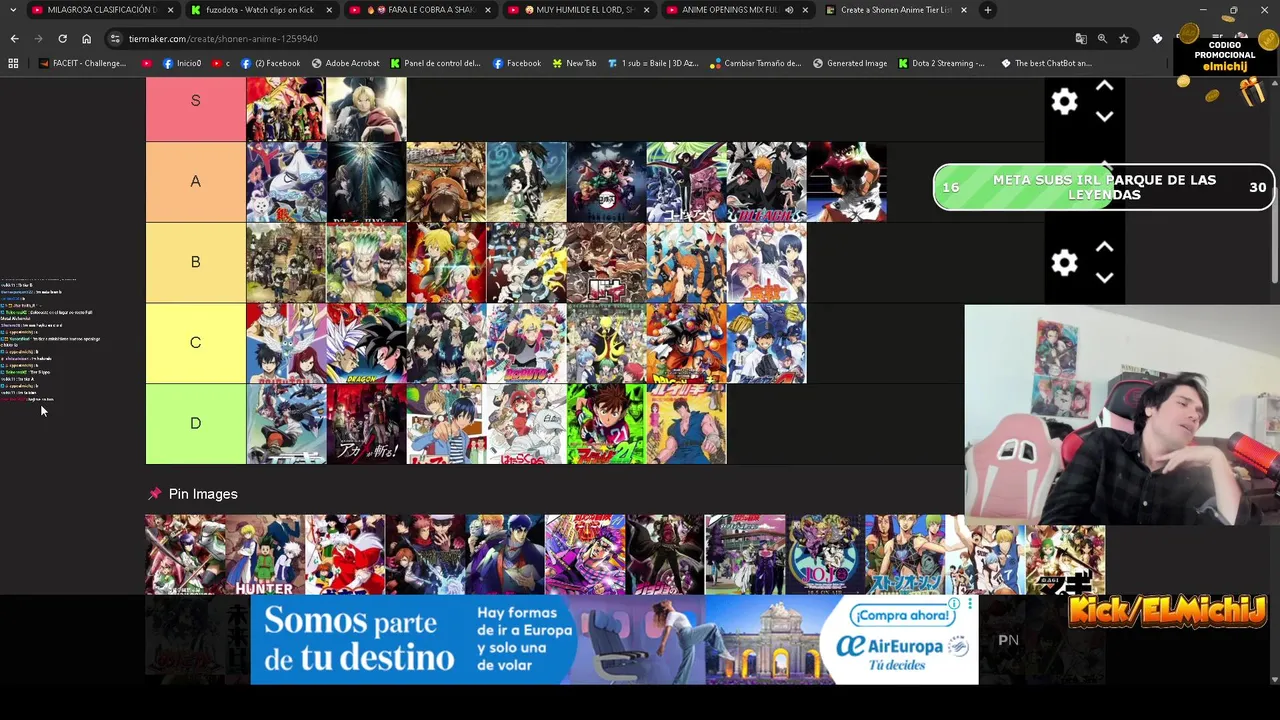The width and height of the screenshot is (1280, 720).
Task: Click the ad info icon on AirEuropa banner
Action: tap(955, 604)
